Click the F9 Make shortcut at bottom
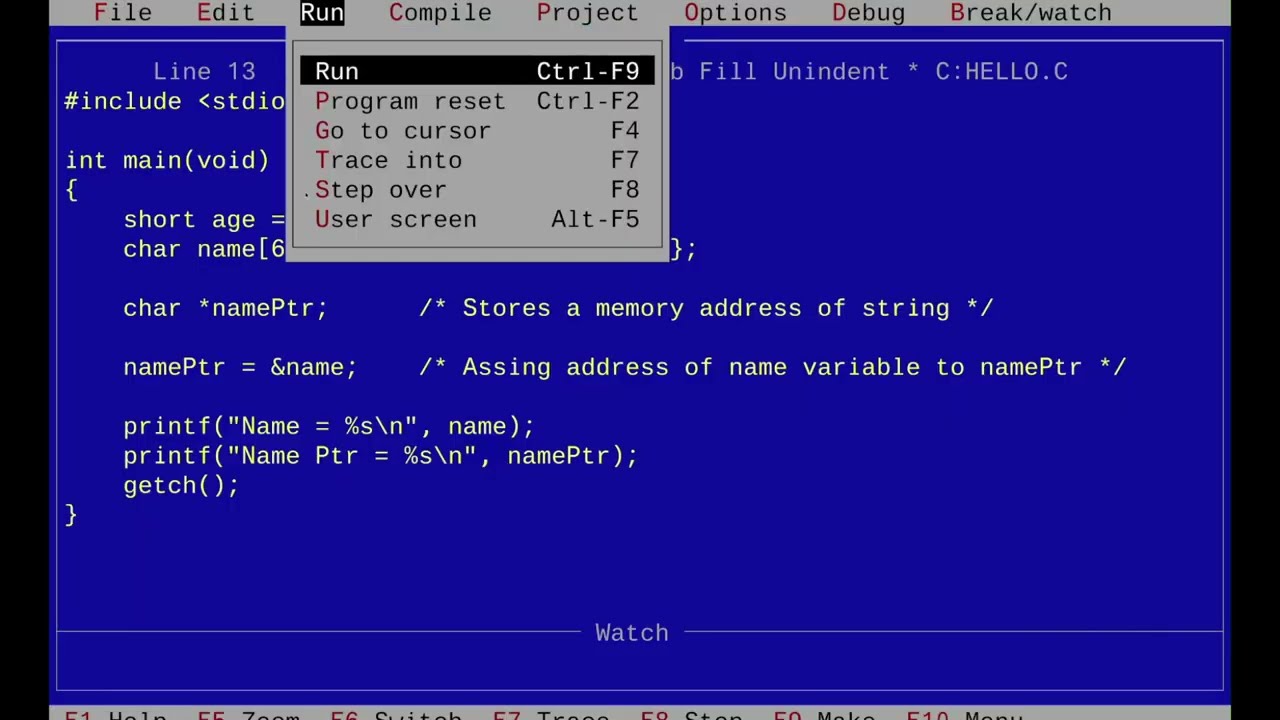1280x720 pixels. (824, 716)
